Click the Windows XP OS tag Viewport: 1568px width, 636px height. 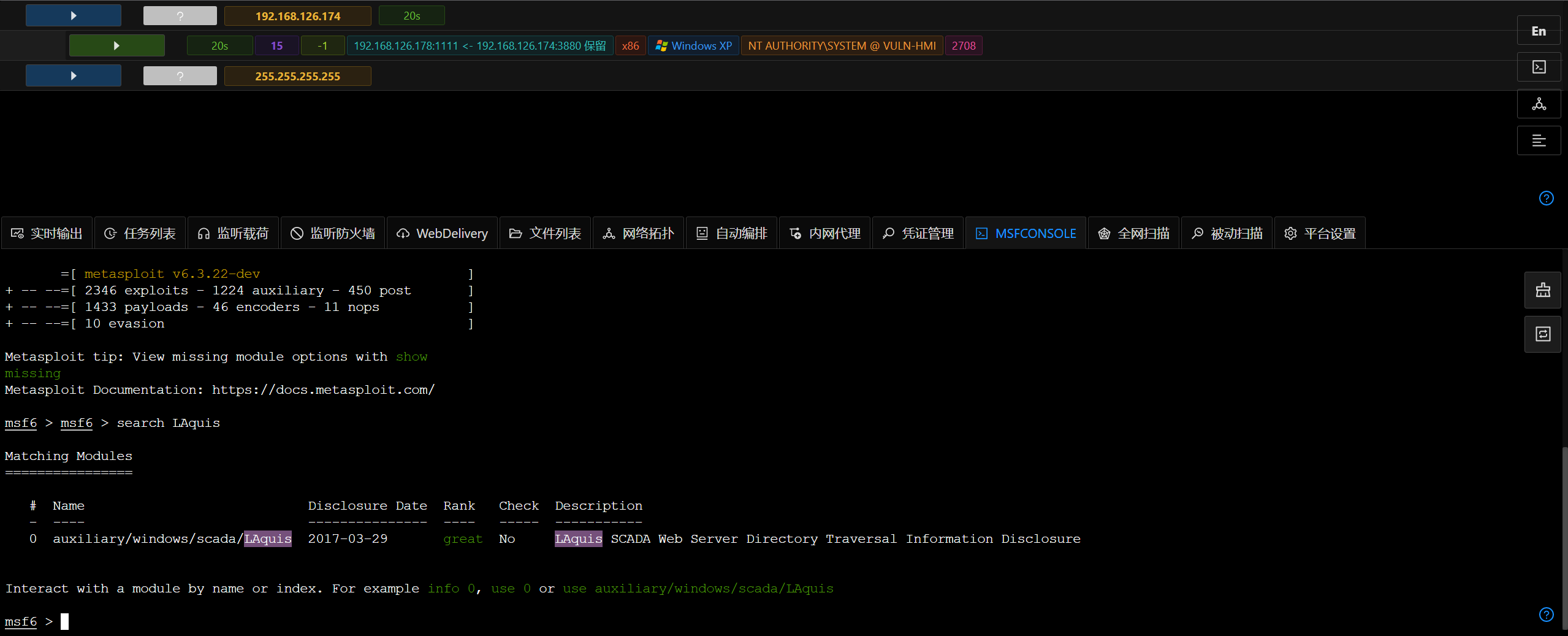pos(693,46)
